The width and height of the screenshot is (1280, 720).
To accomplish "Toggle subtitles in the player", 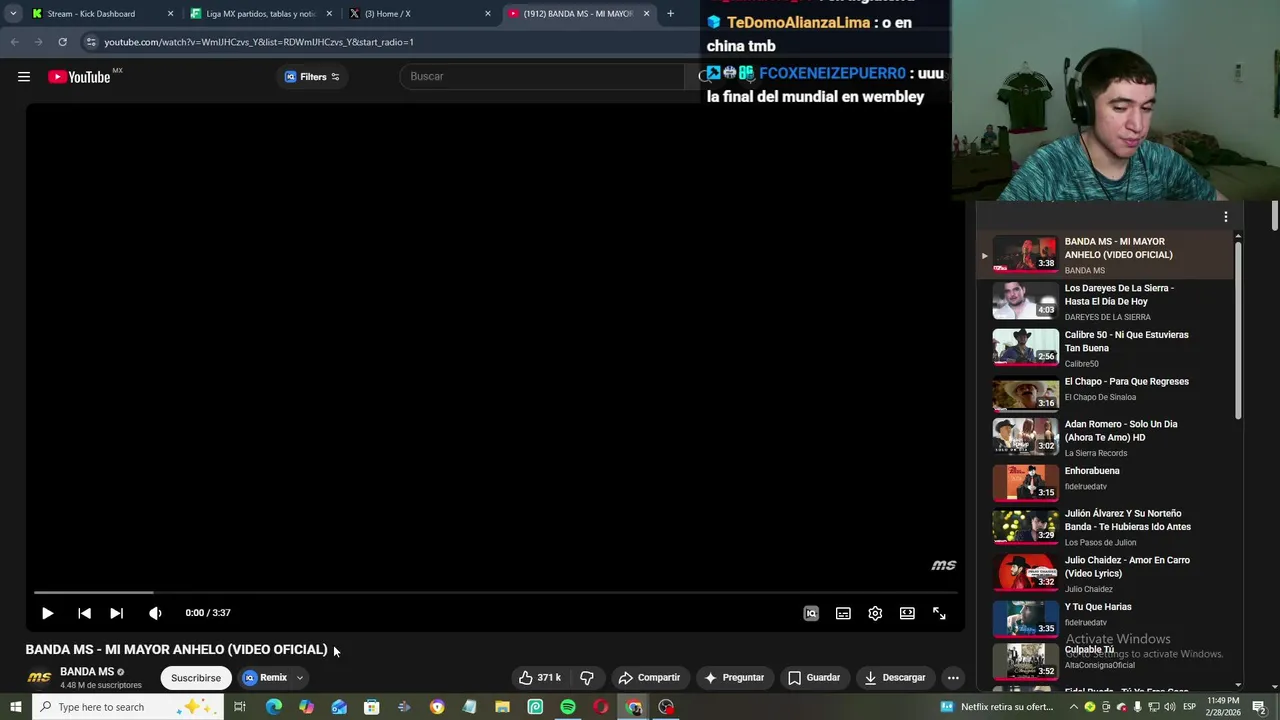I will [843, 613].
